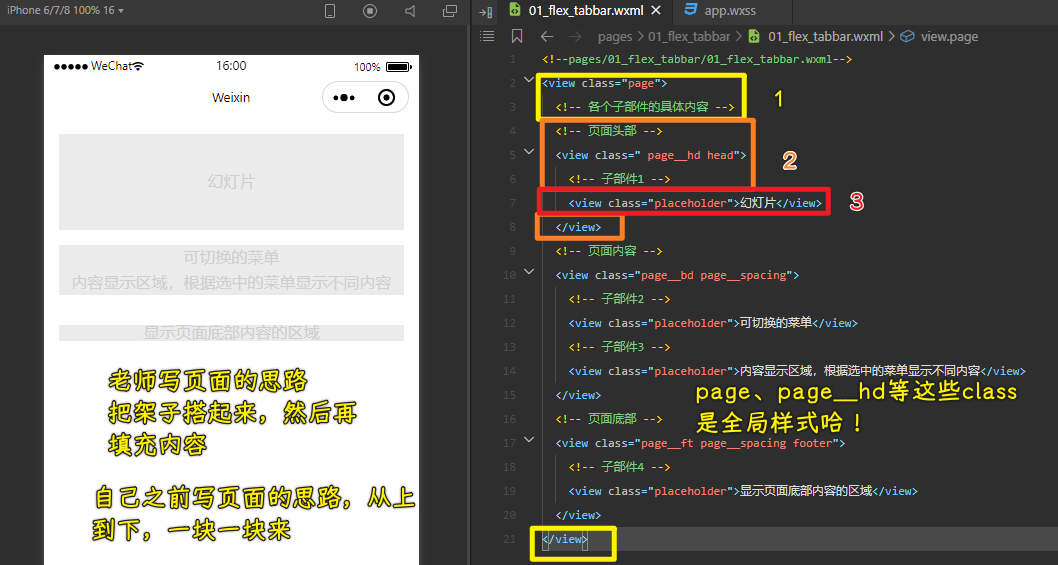The width and height of the screenshot is (1058, 565).
Task: Click the CSS file icon on app.wxss tab
Action: [690, 10]
